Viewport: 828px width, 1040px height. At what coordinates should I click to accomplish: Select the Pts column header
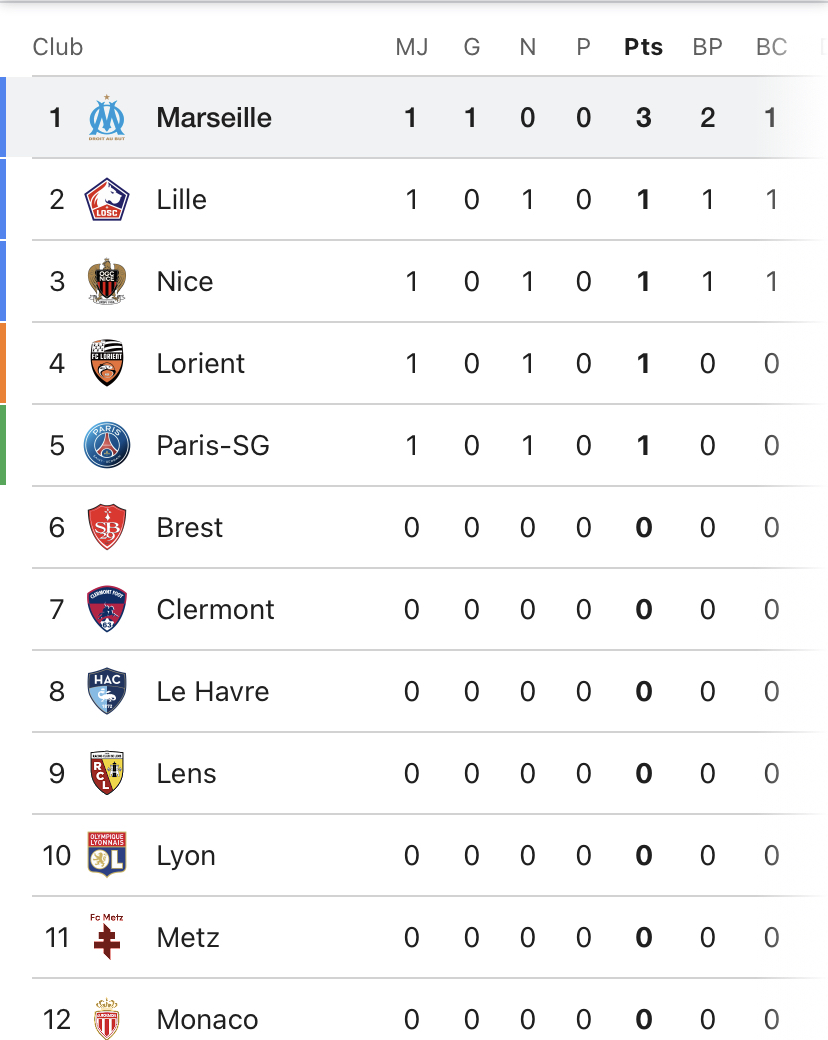644,47
